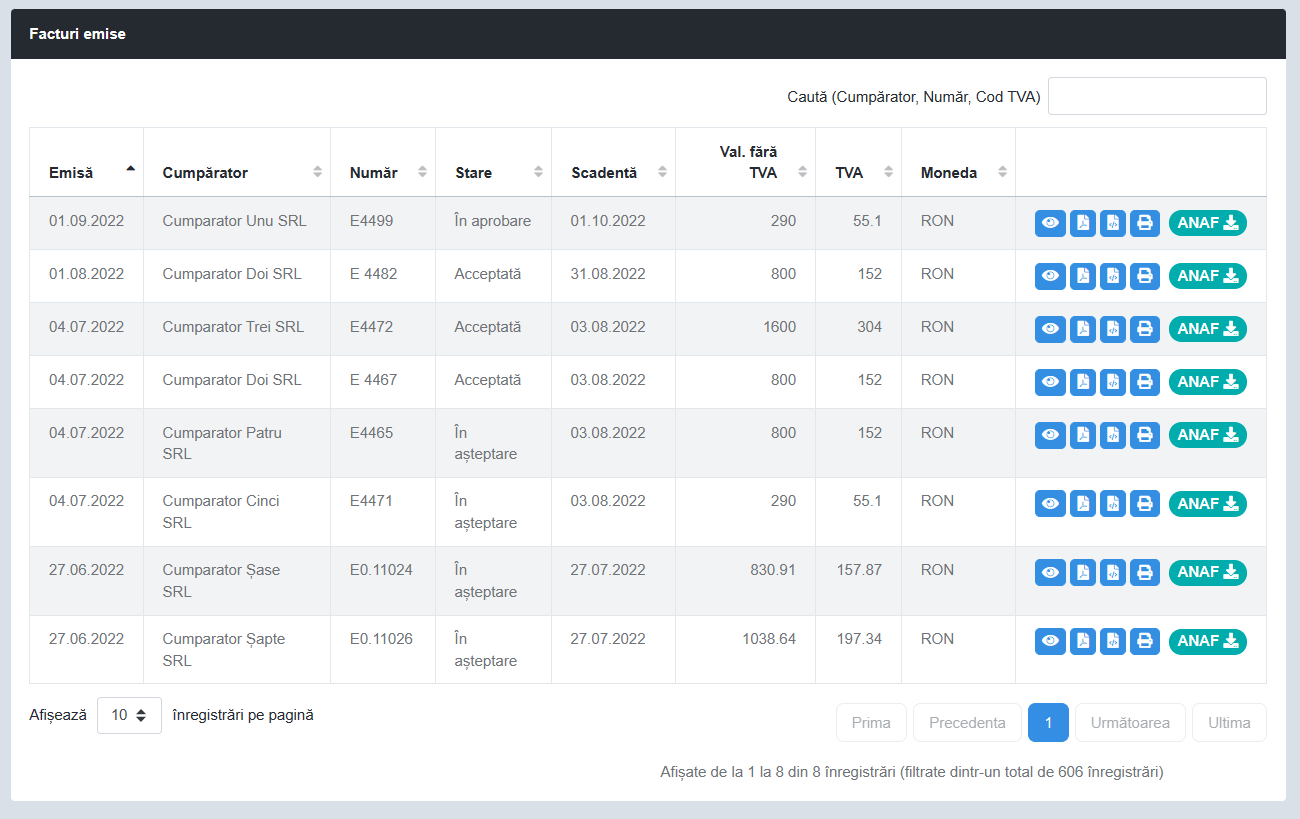Select page 1 in pagination
Screen dimensions: 1300x819
pos(1048,723)
